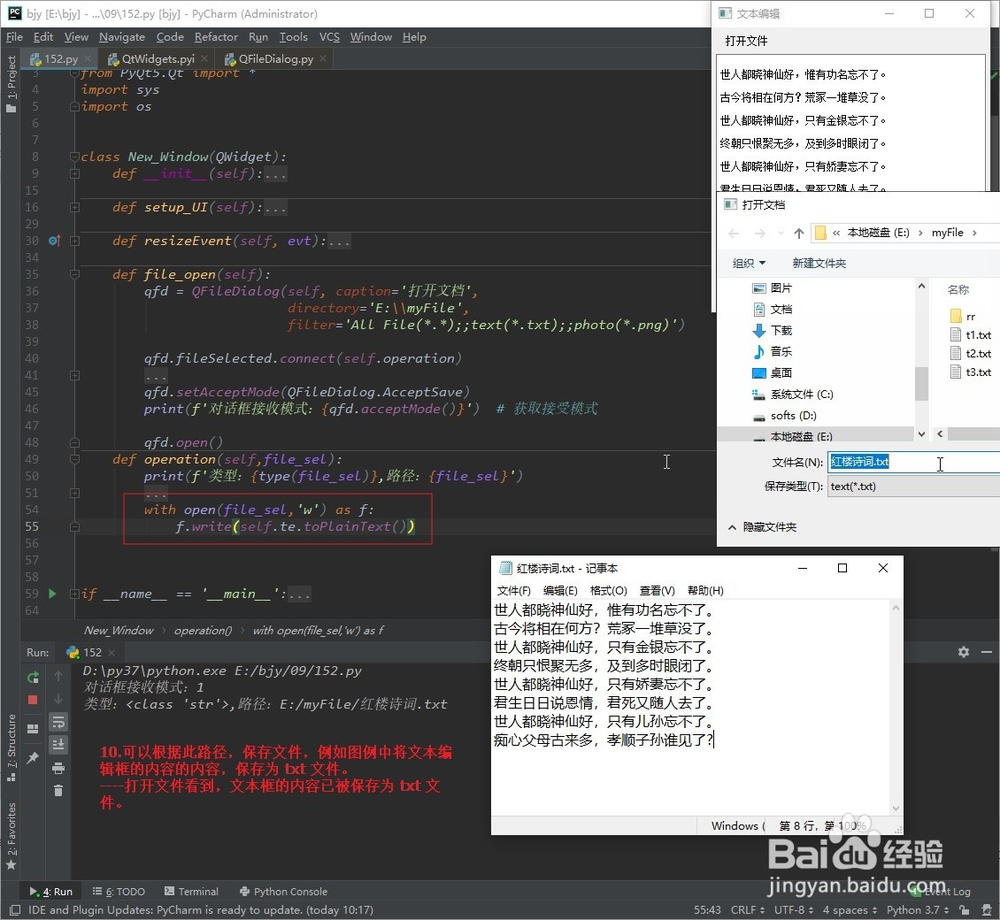Select softs (D:) drive in file dialog
The width and height of the screenshot is (1000, 920).
[x=784, y=416]
